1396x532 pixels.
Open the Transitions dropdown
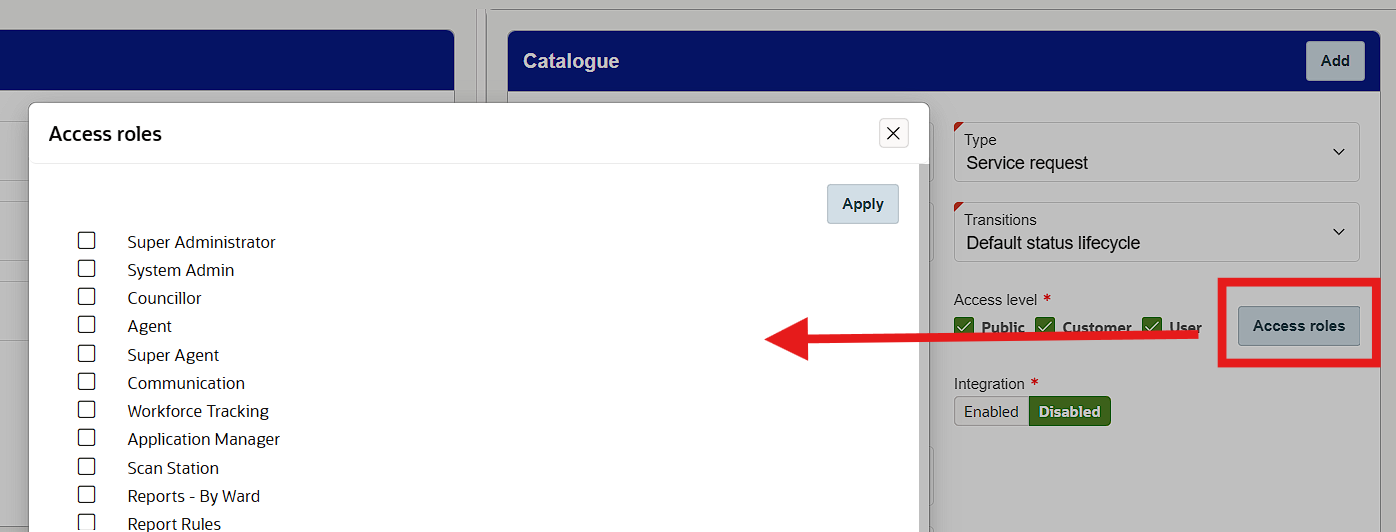pyautogui.click(x=1157, y=232)
